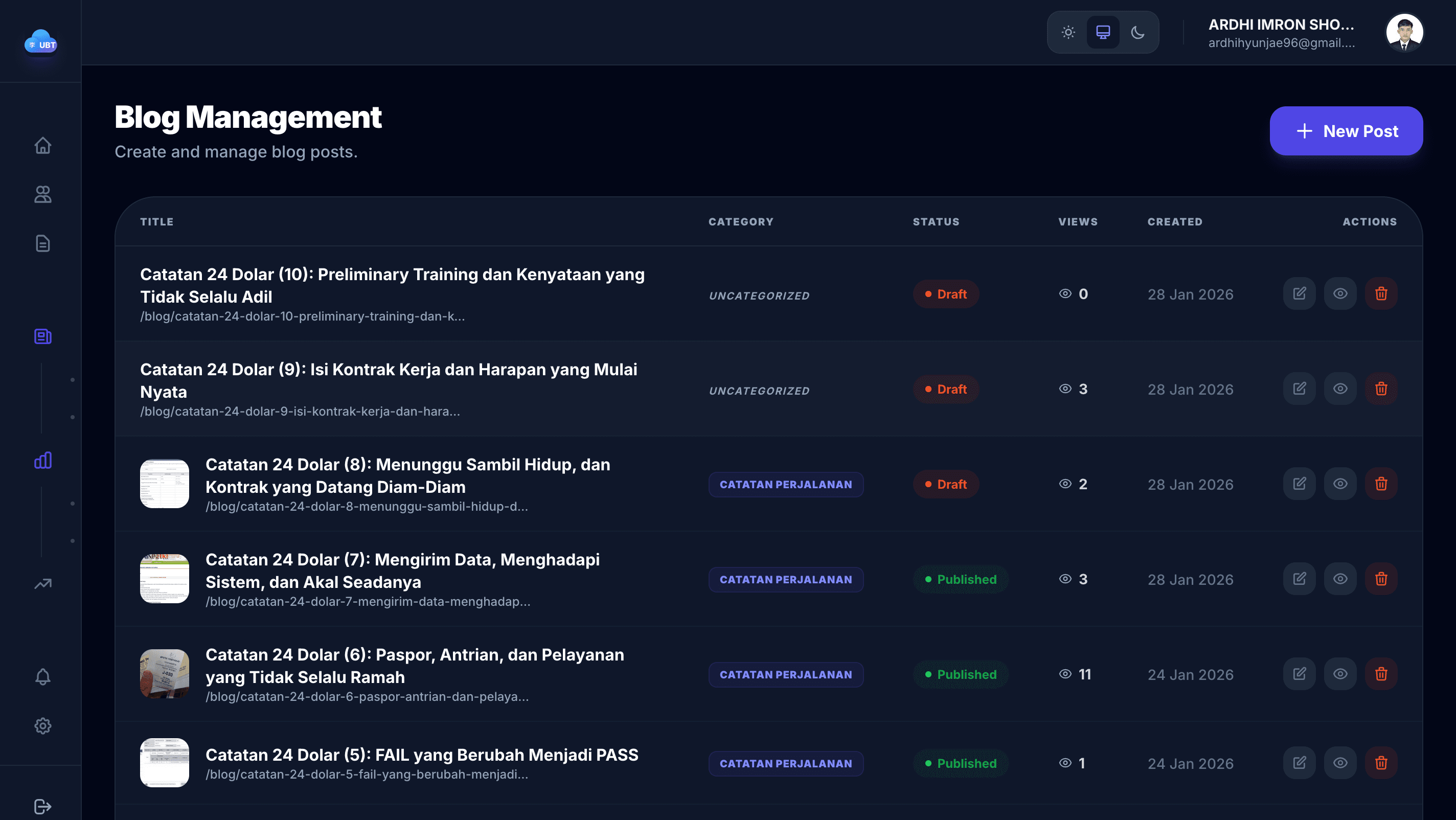The height and width of the screenshot is (820, 1456).
Task: Click the logout icon at sidebar bottom
Action: [x=42, y=806]
